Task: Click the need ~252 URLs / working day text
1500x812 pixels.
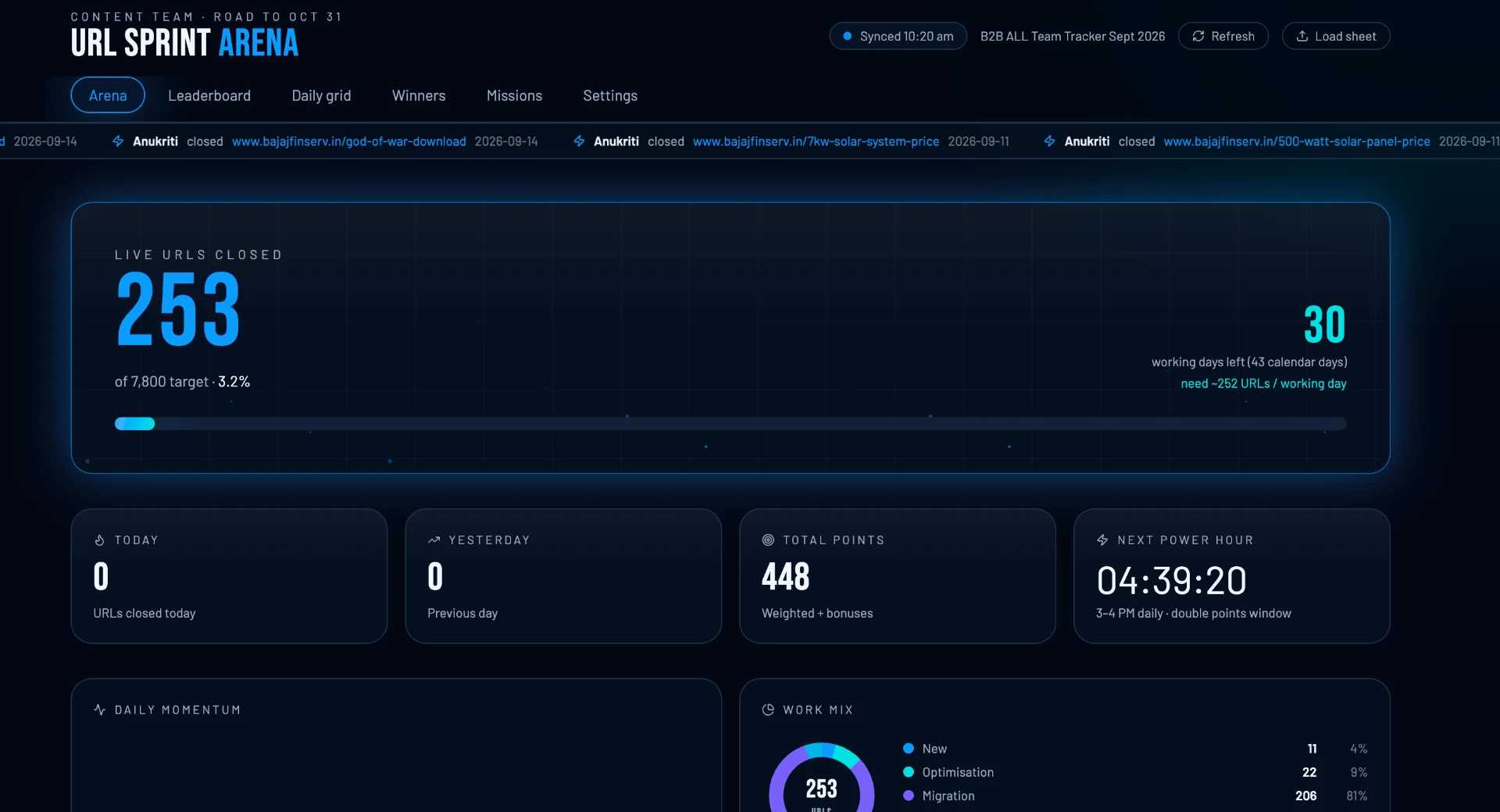Action: (x=1263, y=383)
